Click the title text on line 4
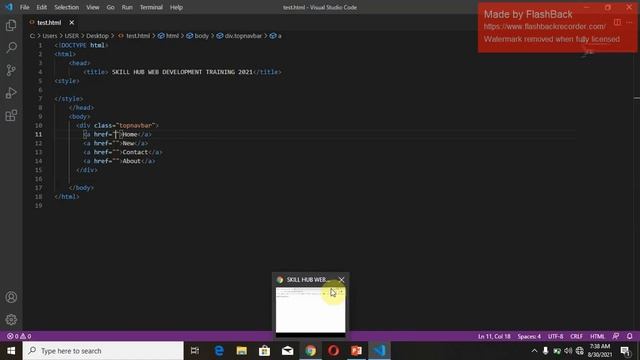 [182, 72]
